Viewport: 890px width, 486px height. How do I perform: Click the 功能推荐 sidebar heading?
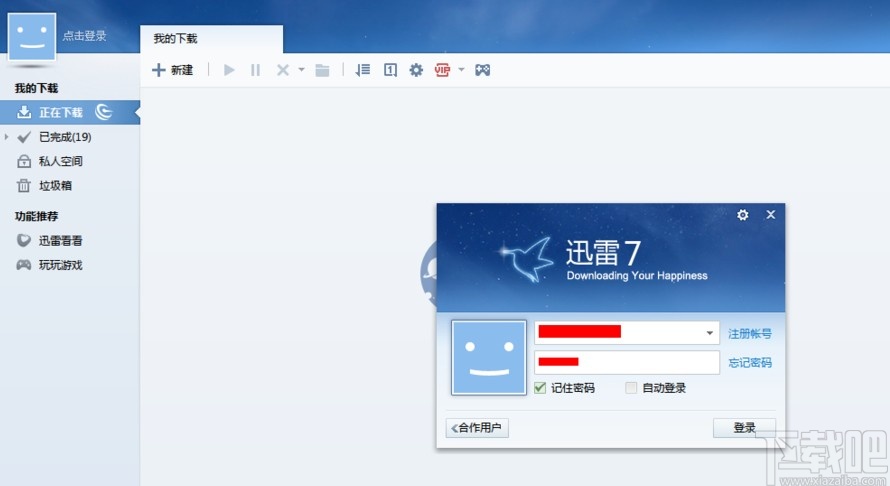(x=36, y=216)
